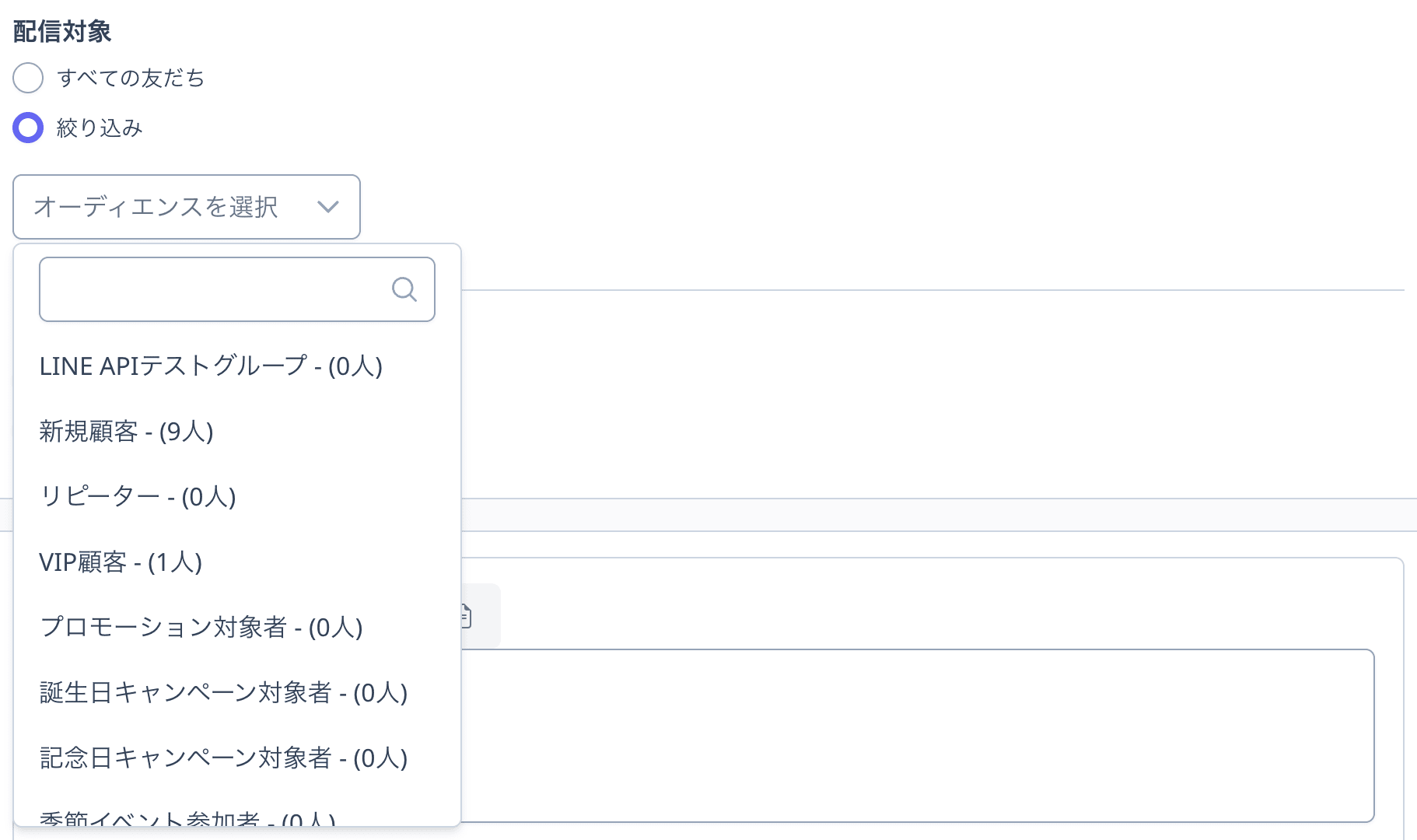Select 誕生日キャンペーン対象者 - (0人)
1417x840 pixels.
[237, 692]
